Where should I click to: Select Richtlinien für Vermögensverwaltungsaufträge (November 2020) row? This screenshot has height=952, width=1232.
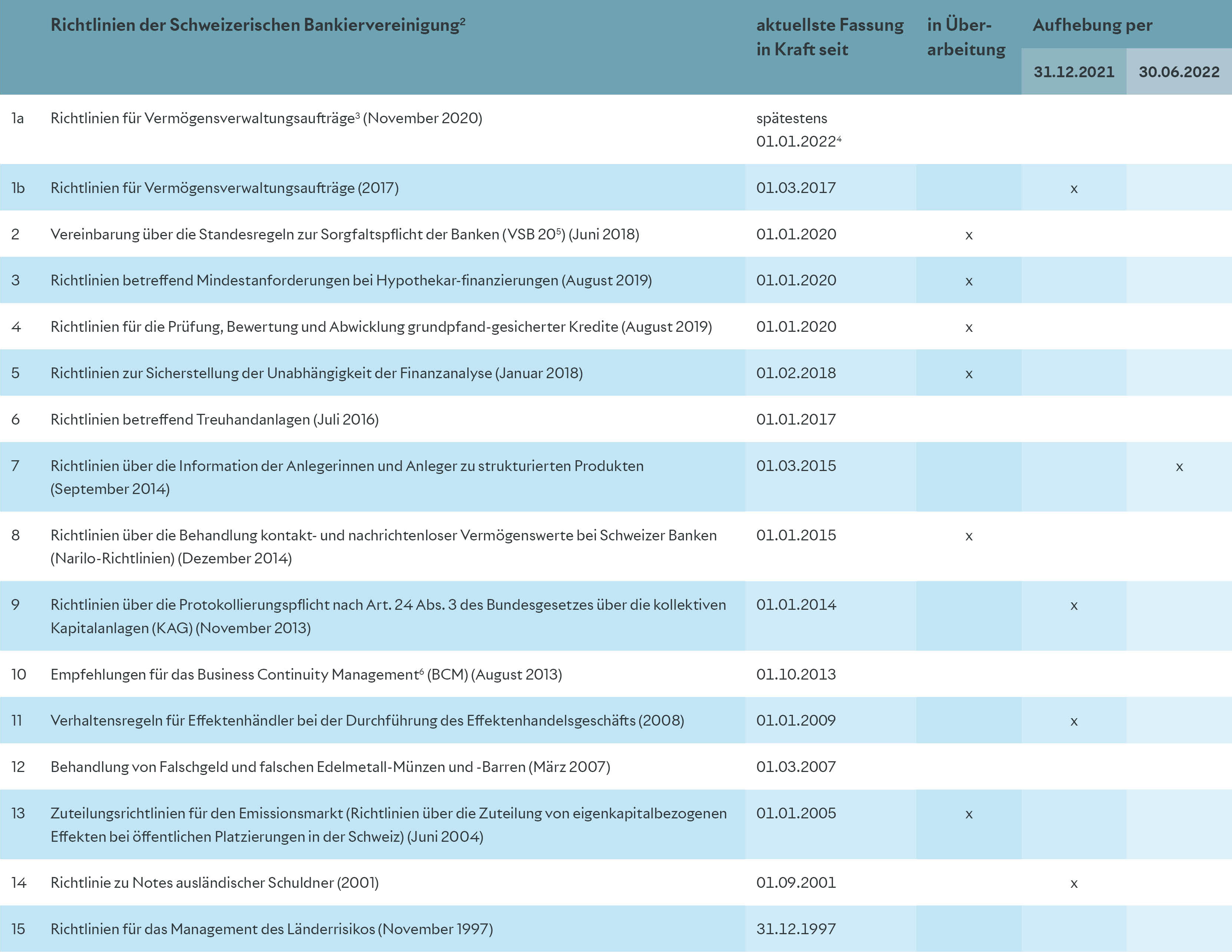point(266,118)
